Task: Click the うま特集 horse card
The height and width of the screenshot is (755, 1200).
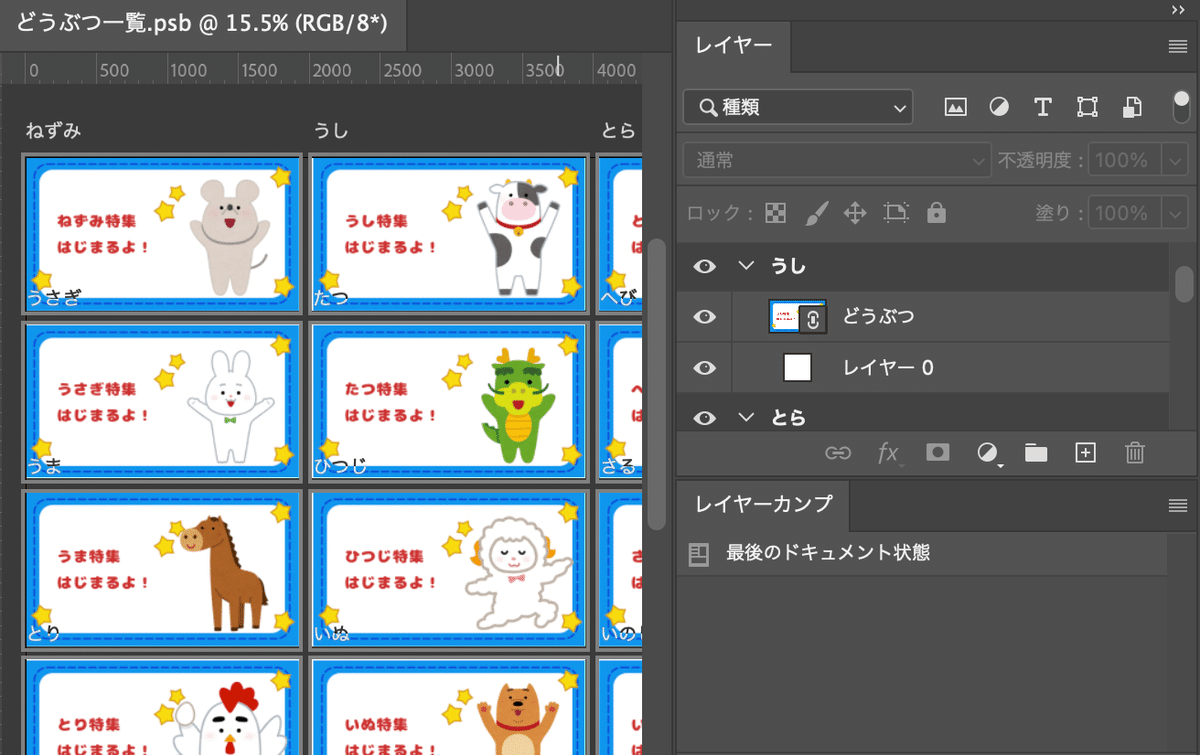Action: (x=162, y=570)
